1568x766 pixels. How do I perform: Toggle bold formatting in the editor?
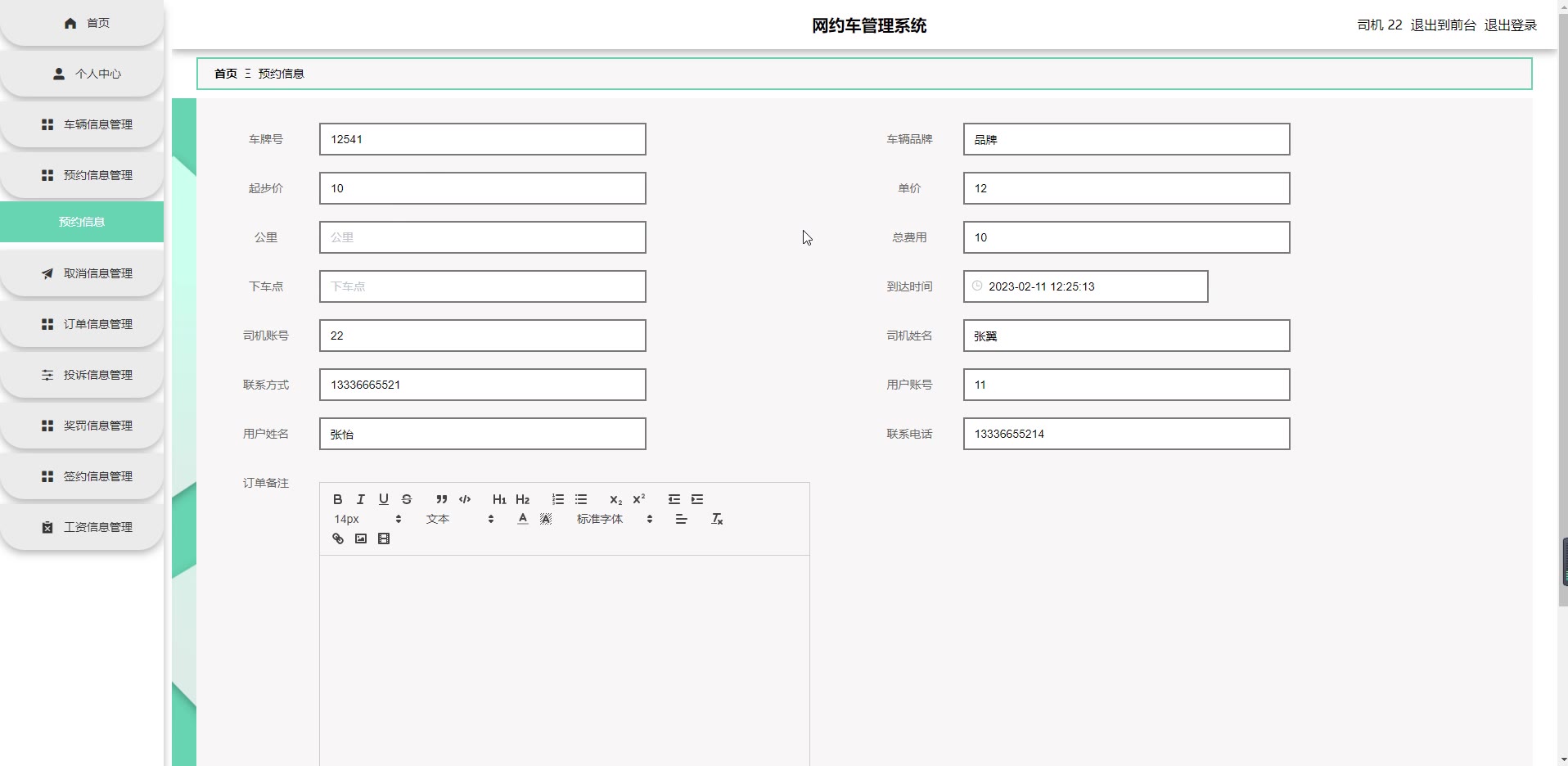[x=337, y=499]
